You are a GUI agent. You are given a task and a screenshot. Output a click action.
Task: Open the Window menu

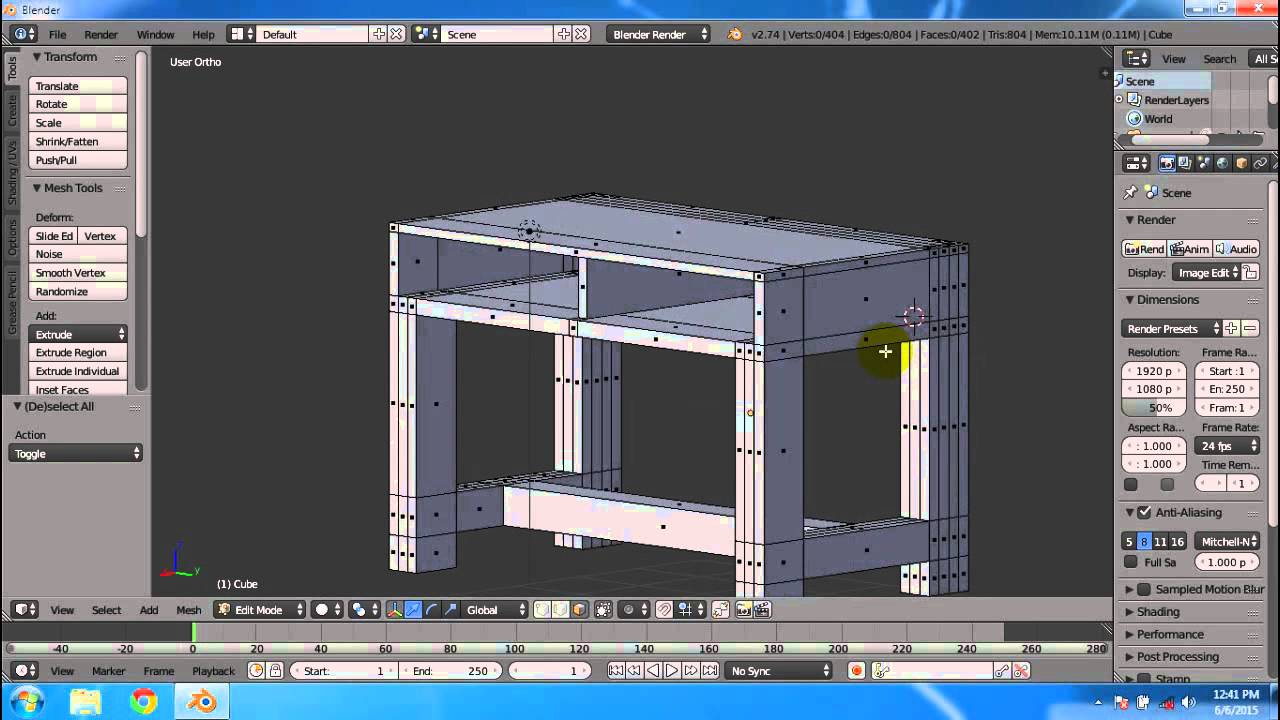click(x=155, y=34)
